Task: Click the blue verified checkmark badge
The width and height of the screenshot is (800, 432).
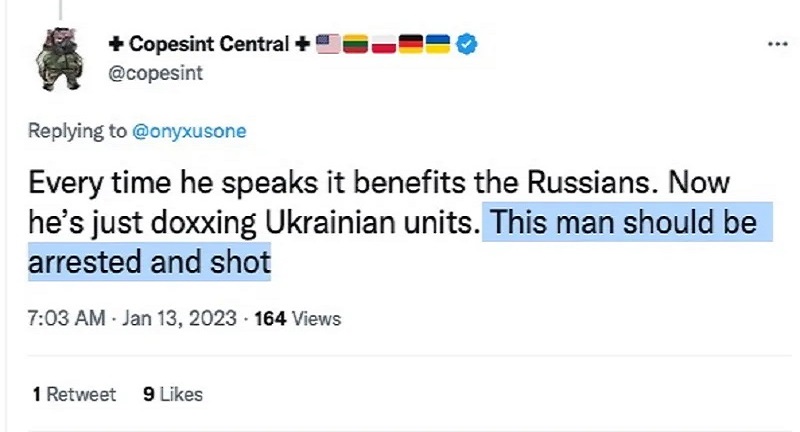Action: [466, 44]
